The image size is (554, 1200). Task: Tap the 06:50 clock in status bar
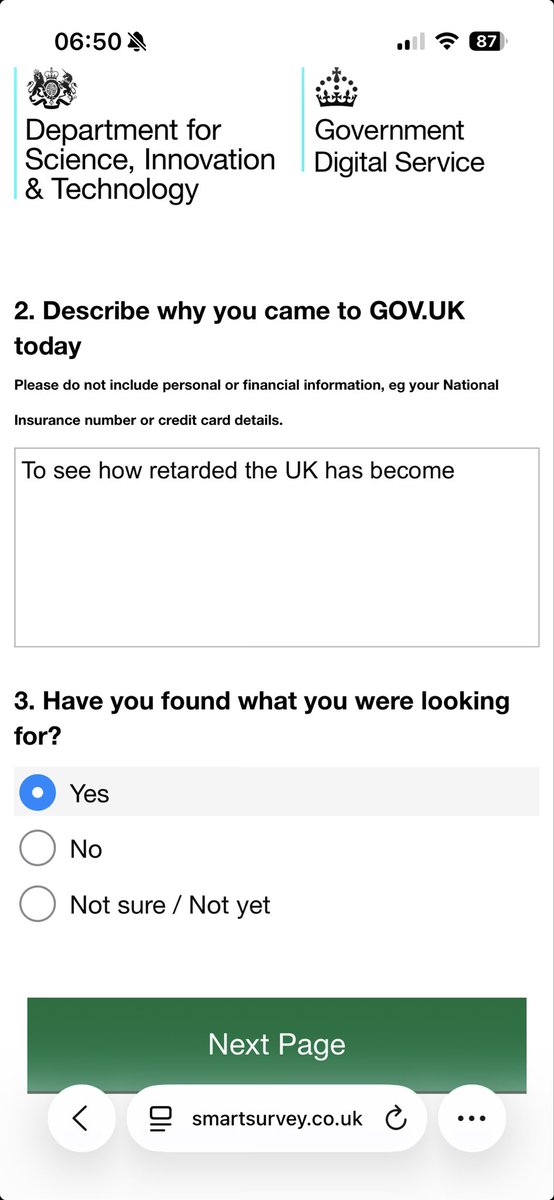(x=88, y=42)
